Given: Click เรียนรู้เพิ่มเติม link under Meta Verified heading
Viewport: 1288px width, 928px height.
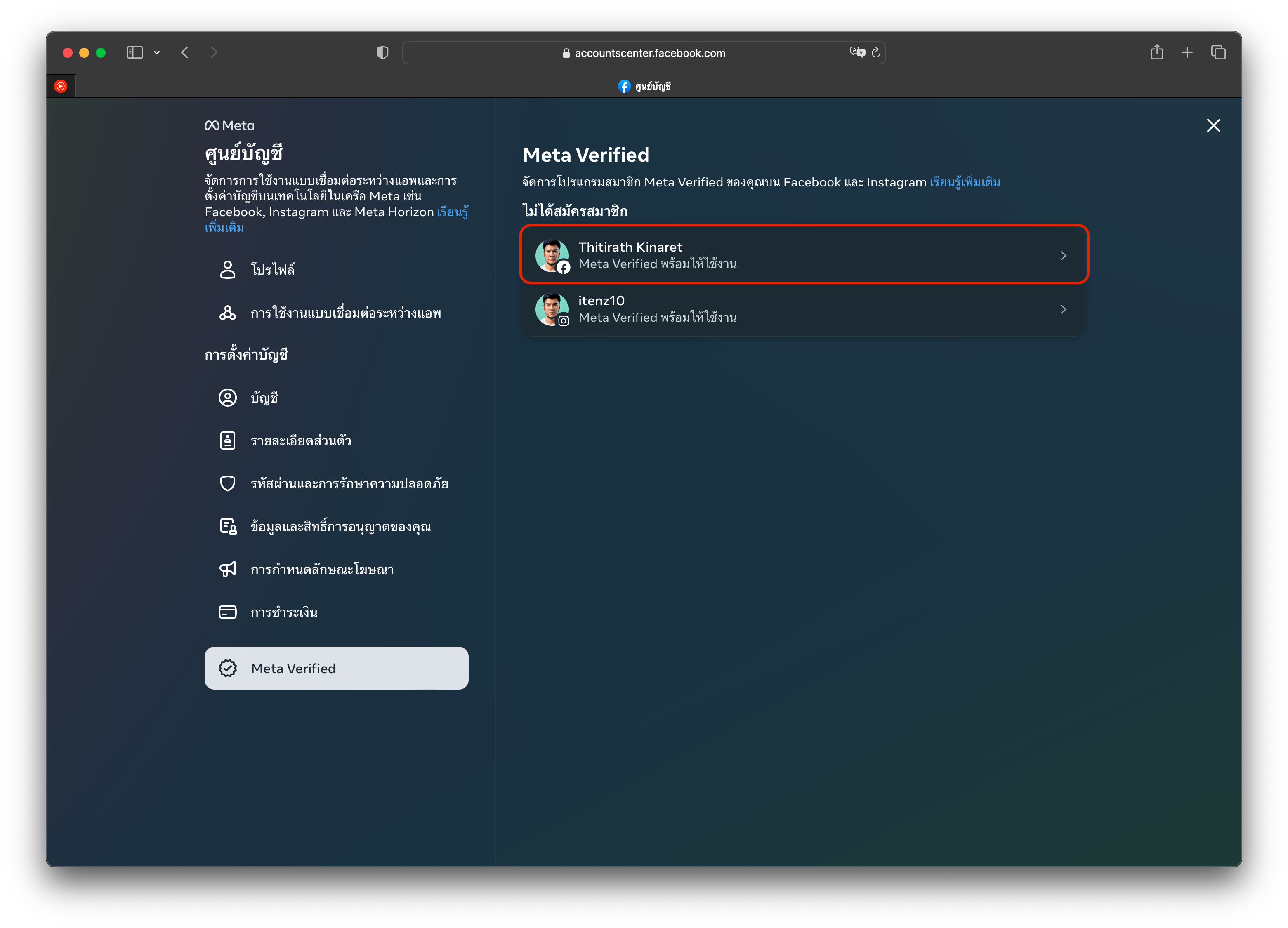Looking at the screenshot, I should [965, 182].
